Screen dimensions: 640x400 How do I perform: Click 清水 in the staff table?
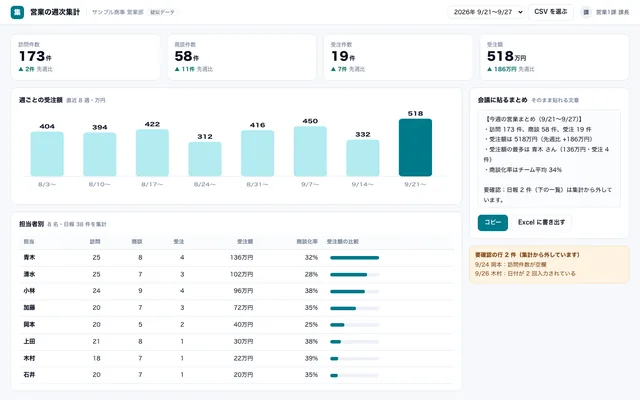[29, 274]
